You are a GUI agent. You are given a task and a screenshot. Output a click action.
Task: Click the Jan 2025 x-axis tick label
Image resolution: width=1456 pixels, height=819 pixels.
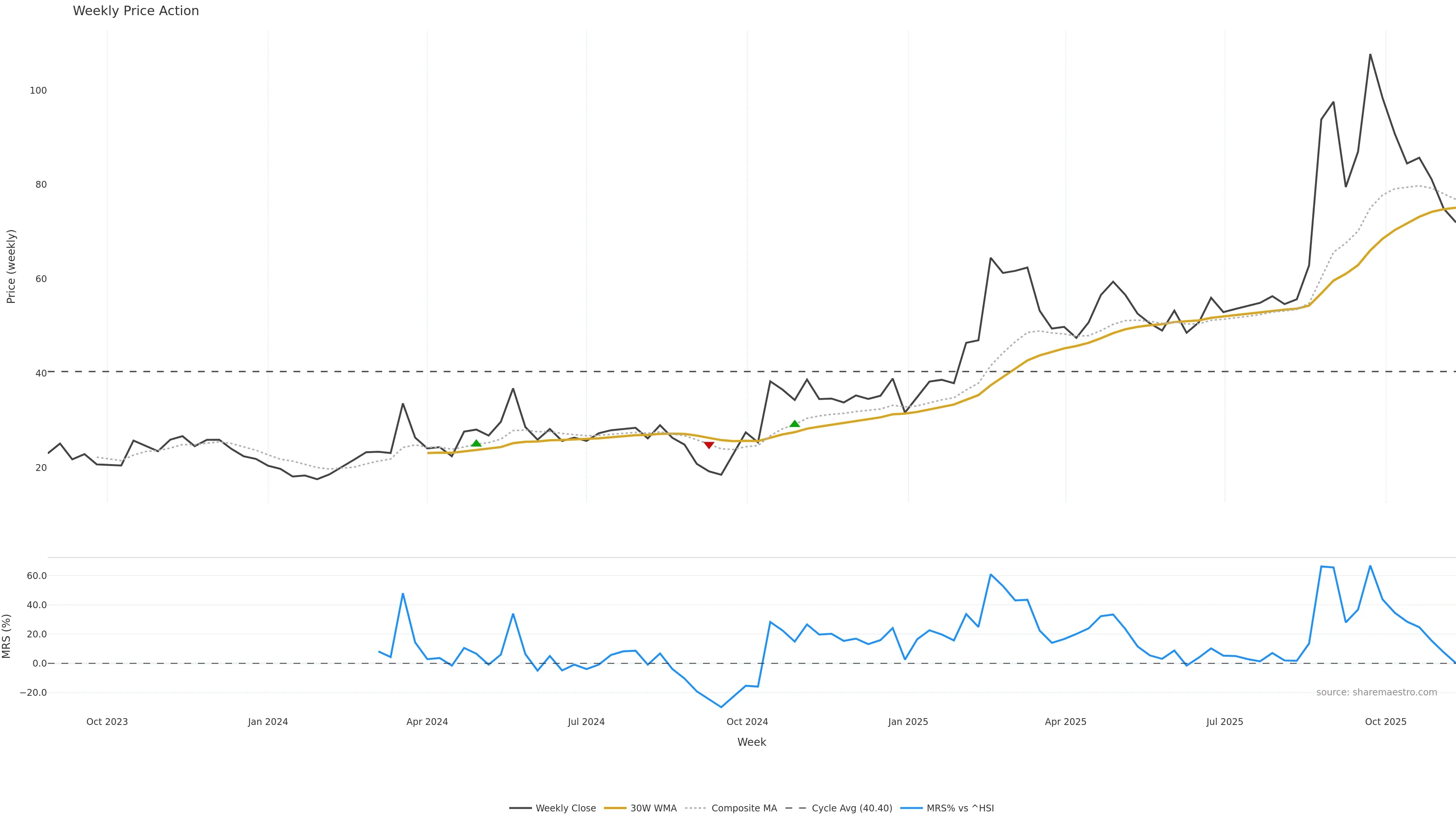tap(908, 722)
